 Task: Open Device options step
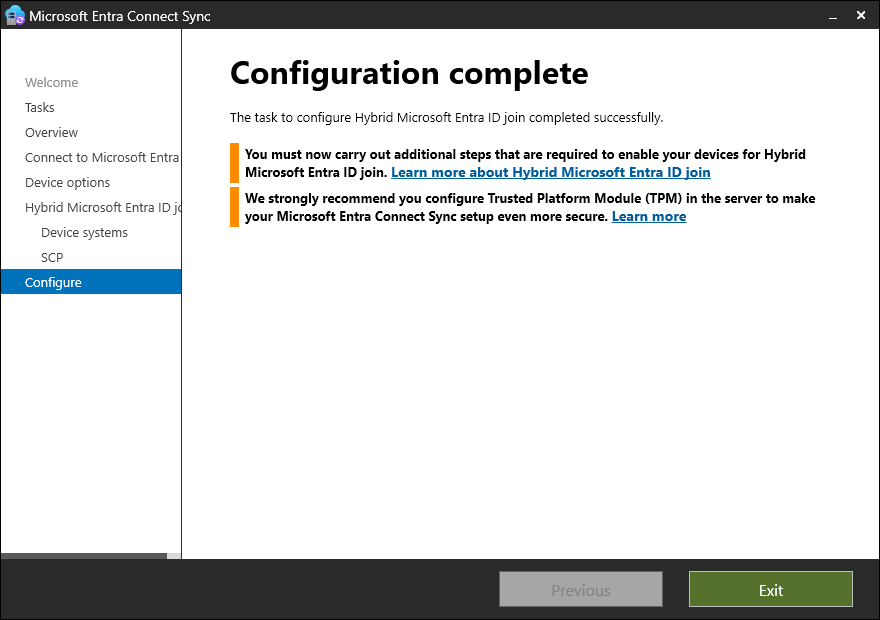[67, 183]
